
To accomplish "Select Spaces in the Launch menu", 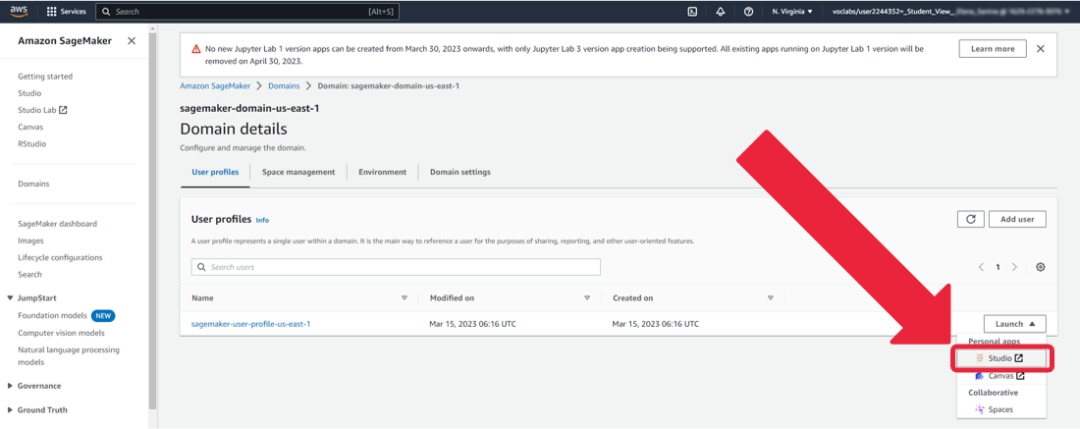I will click(1001, 410).
